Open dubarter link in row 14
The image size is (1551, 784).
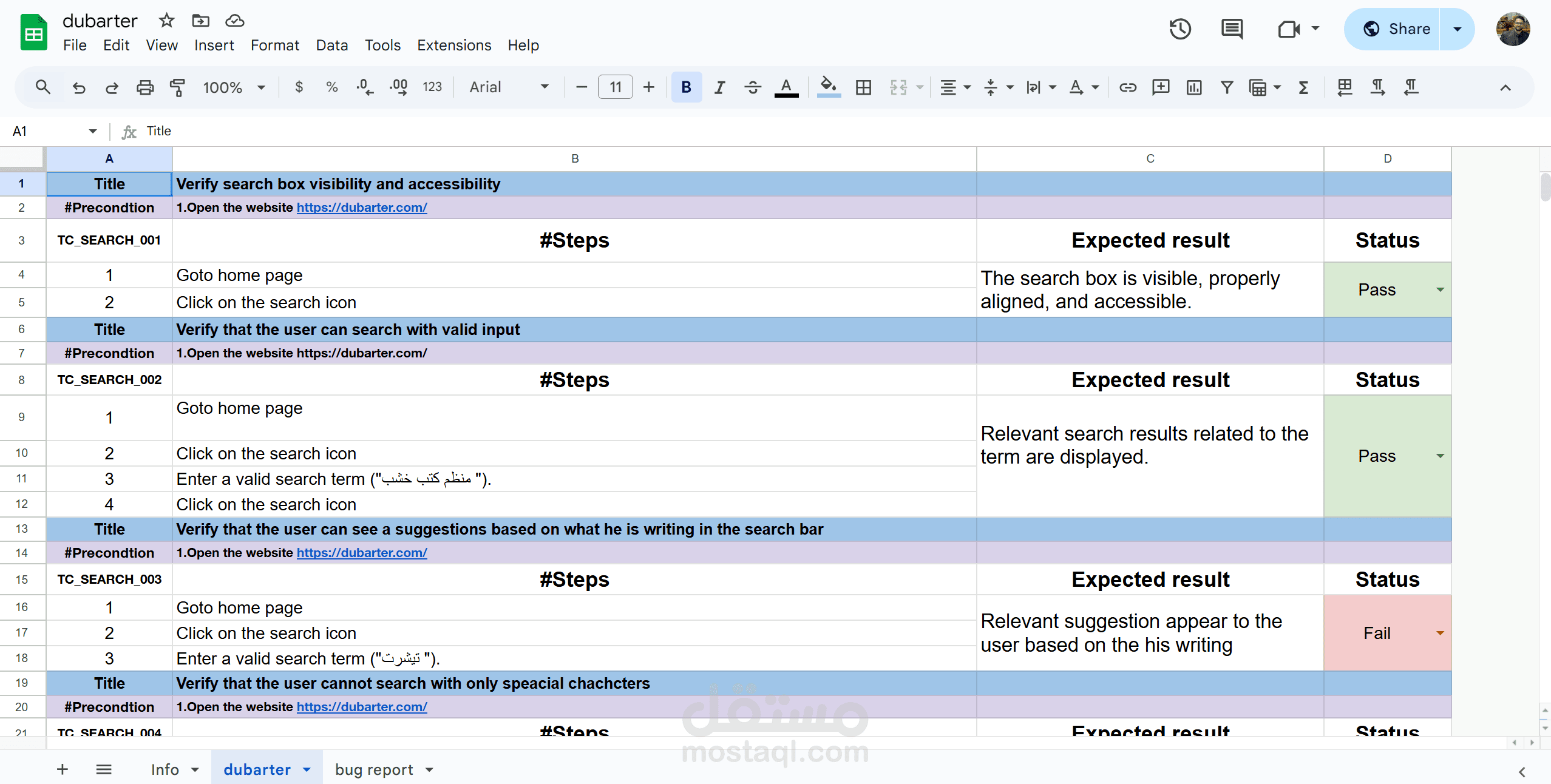(362, 553)
